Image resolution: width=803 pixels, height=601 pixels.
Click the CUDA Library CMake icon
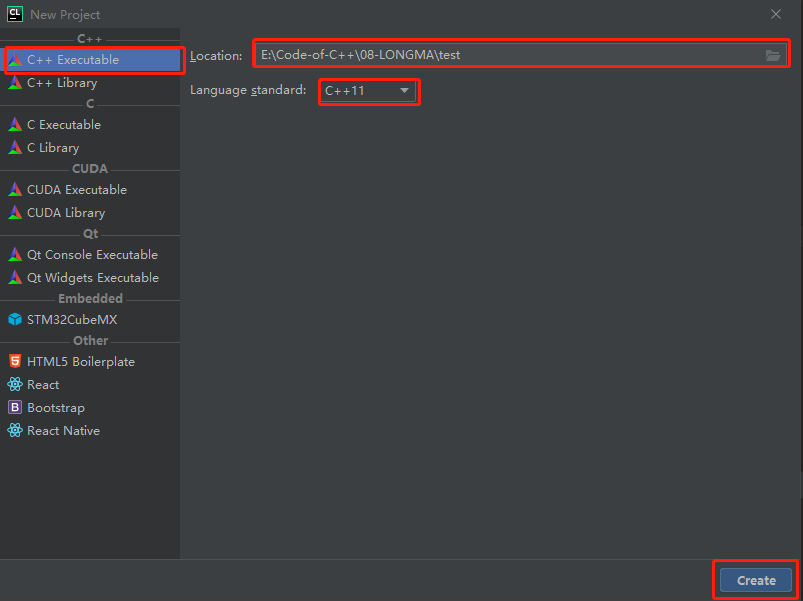click(x=15, y=212)
